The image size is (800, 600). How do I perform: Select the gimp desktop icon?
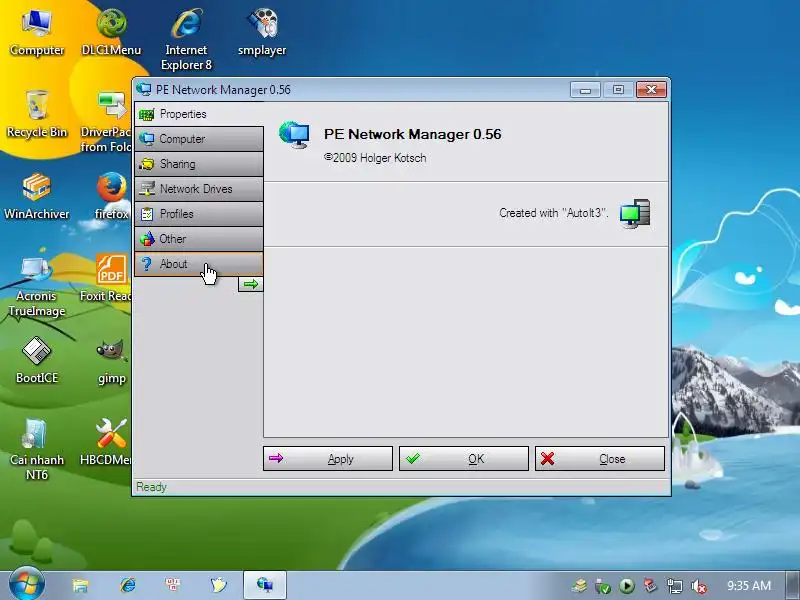click(x=112, y=361)
